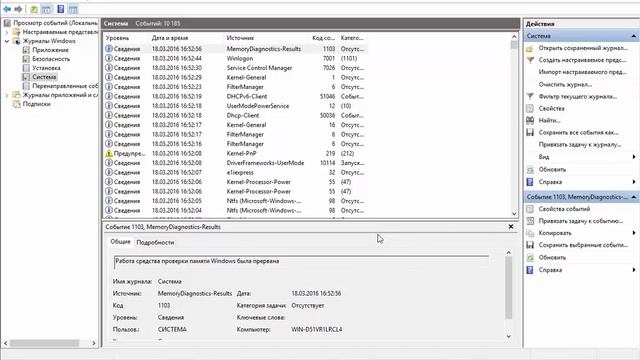Click Импорт настраиваемого представления action
Viewport: 640px width, 360px height.
pos(582,72)
